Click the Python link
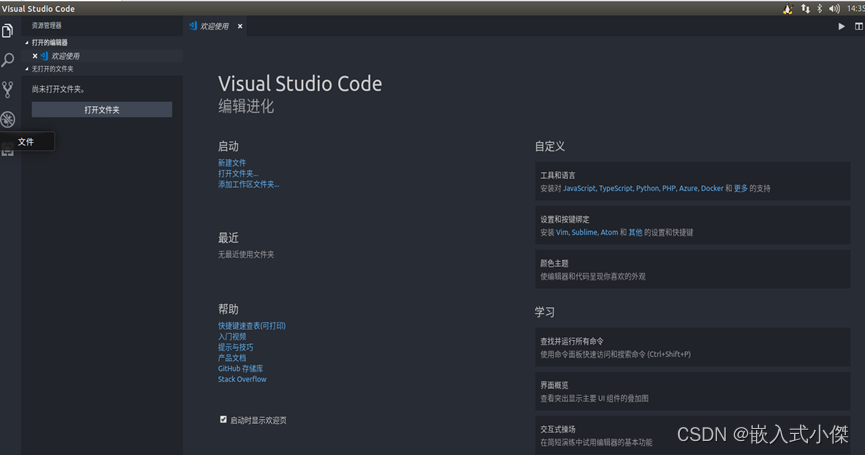 tap(648, 188)
